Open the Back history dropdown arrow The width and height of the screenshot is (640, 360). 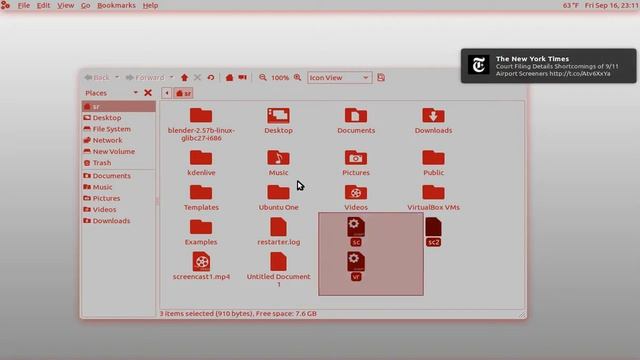pos(117,77)
